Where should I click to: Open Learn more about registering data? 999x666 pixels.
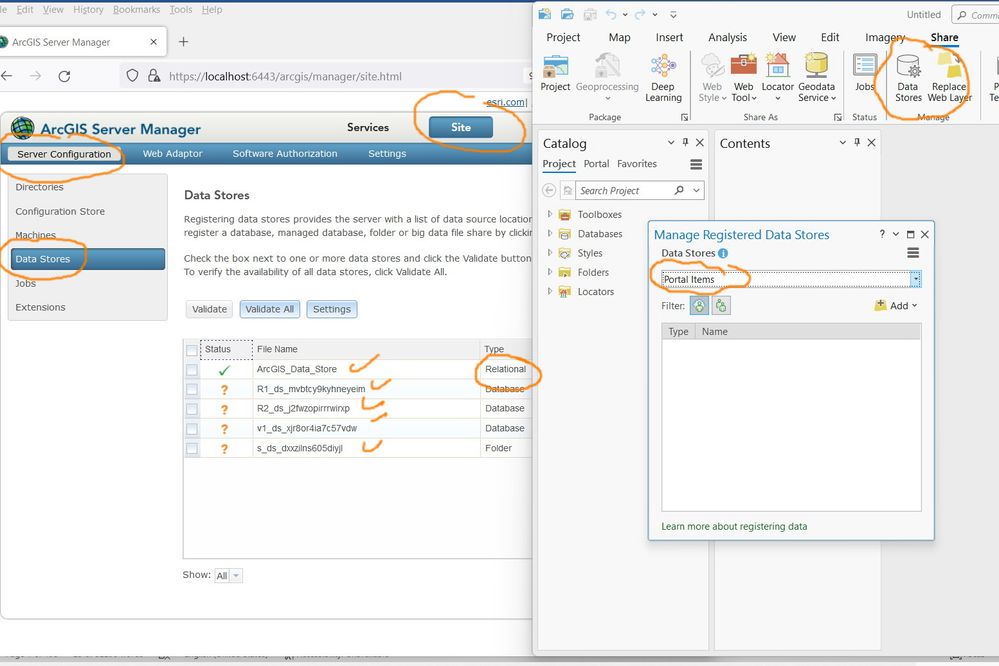pos(734,526)
